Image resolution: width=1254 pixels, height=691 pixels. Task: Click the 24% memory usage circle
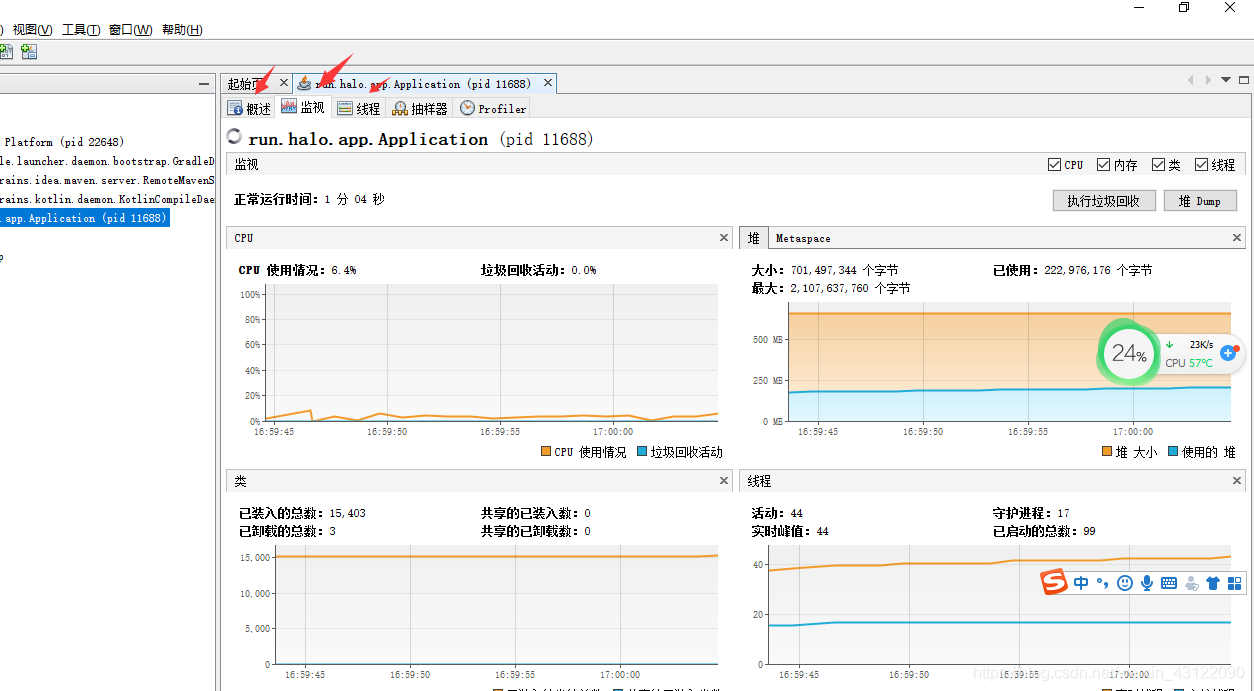pyautogui.click(x=1128, y=353)
